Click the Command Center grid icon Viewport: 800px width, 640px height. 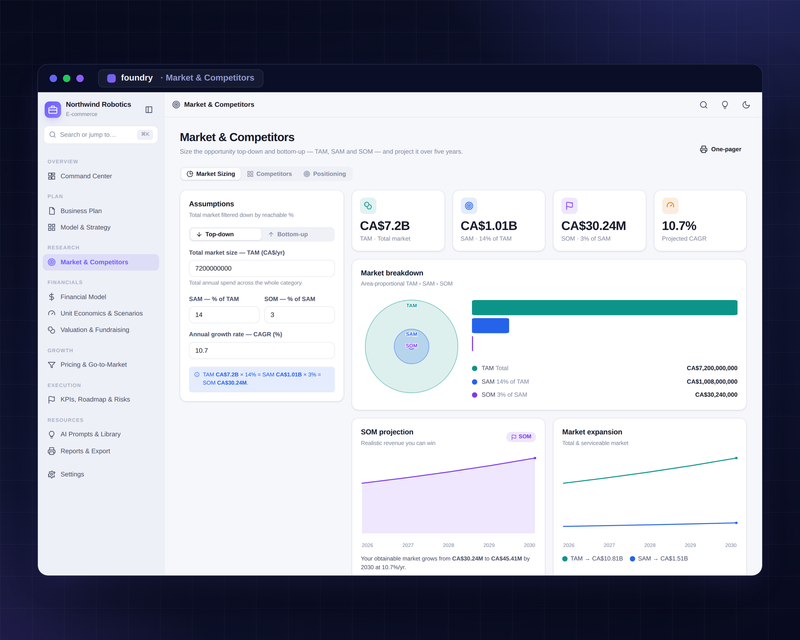pos(52,176)
